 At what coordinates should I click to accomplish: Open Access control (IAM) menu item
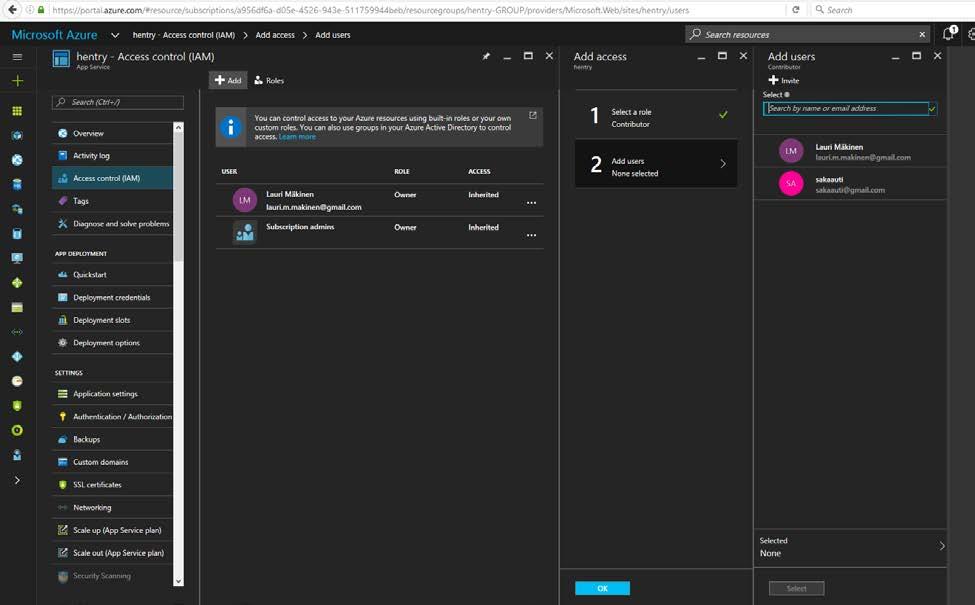click(x=113, y=178)
